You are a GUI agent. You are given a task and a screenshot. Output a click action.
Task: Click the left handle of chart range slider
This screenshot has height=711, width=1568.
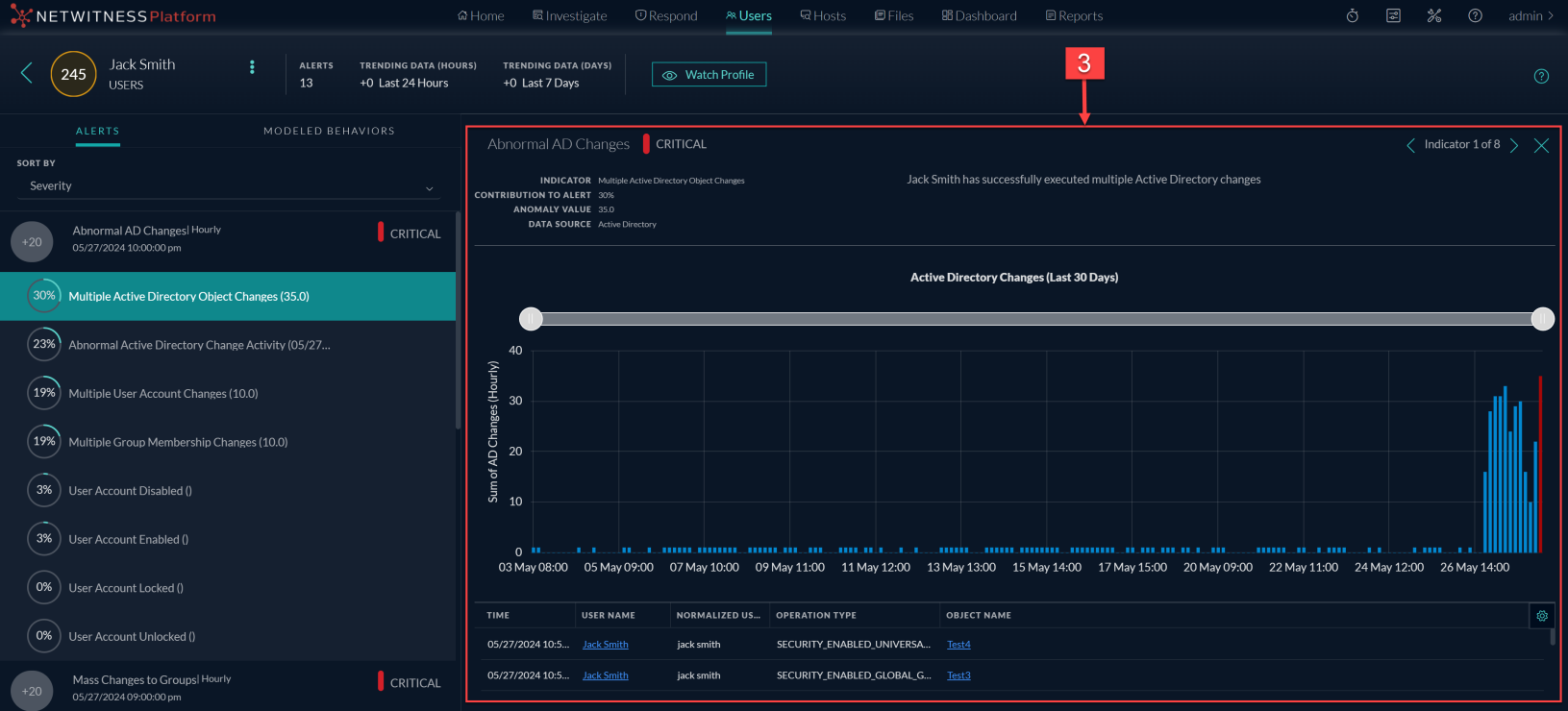coord(531,319)
